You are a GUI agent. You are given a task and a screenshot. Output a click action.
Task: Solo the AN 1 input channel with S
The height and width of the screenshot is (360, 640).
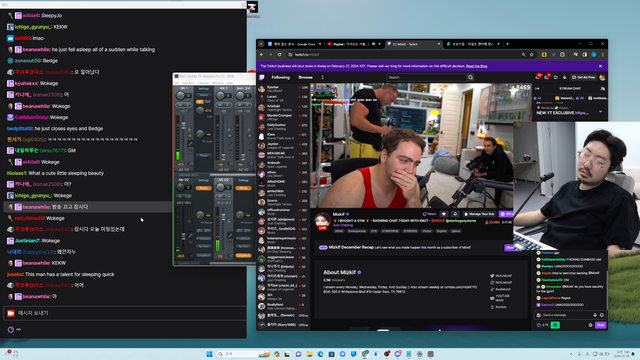[187, 105]
